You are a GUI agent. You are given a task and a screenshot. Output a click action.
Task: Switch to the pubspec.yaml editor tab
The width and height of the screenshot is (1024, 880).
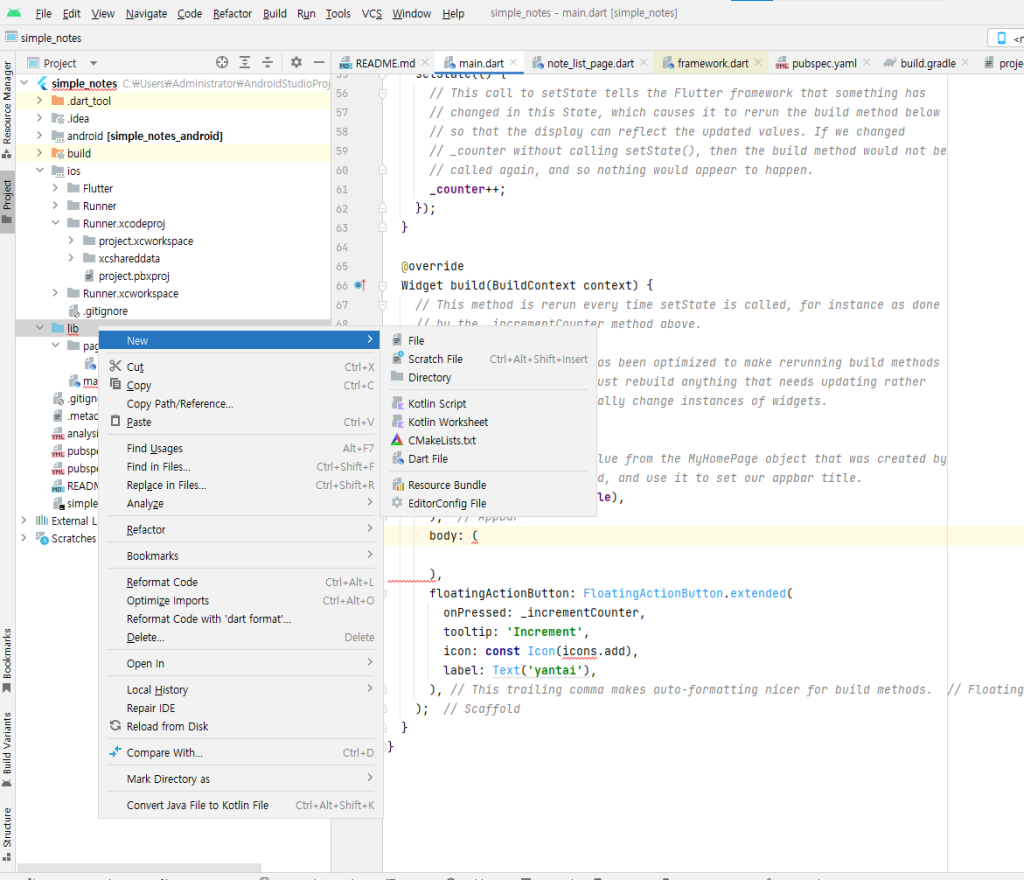click(823, 63)
